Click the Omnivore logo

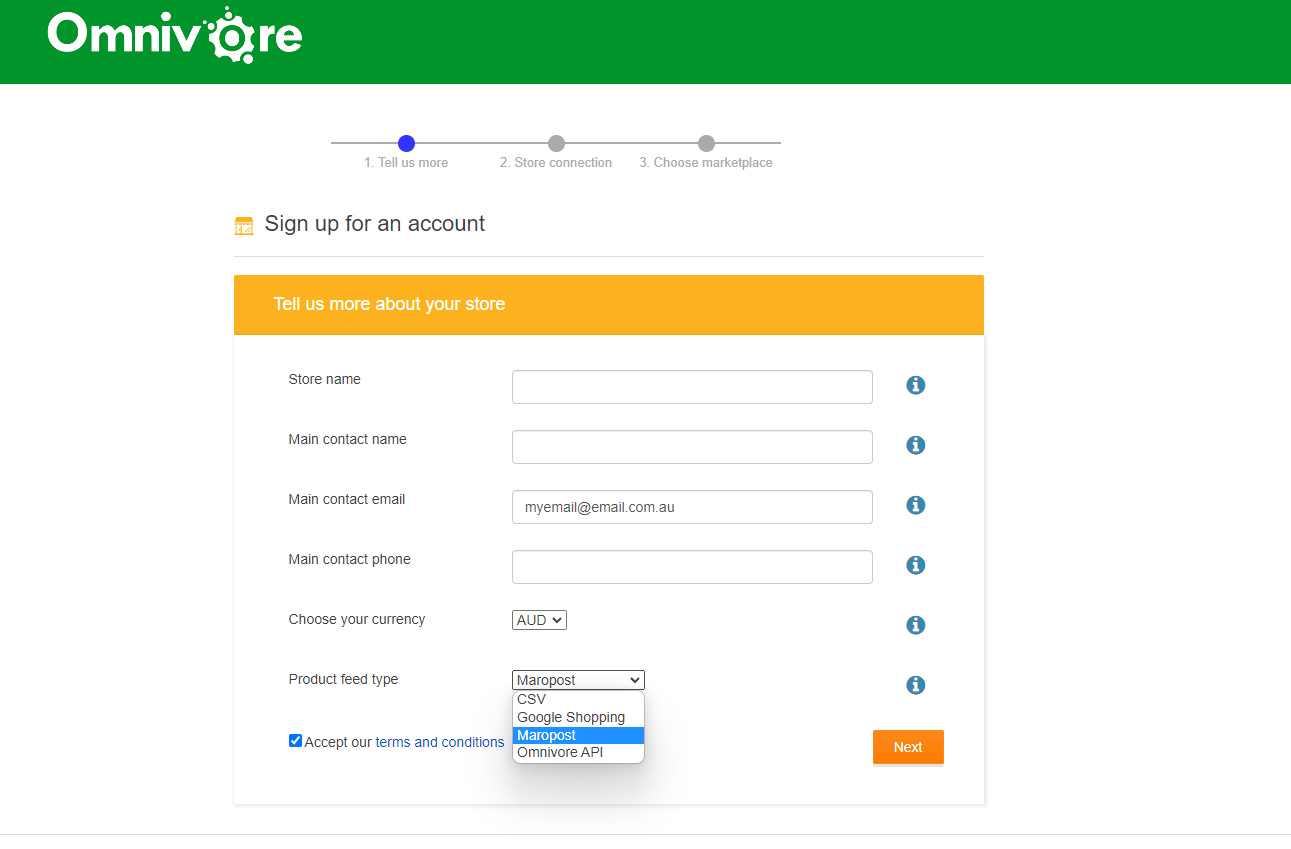click(174, 35)
